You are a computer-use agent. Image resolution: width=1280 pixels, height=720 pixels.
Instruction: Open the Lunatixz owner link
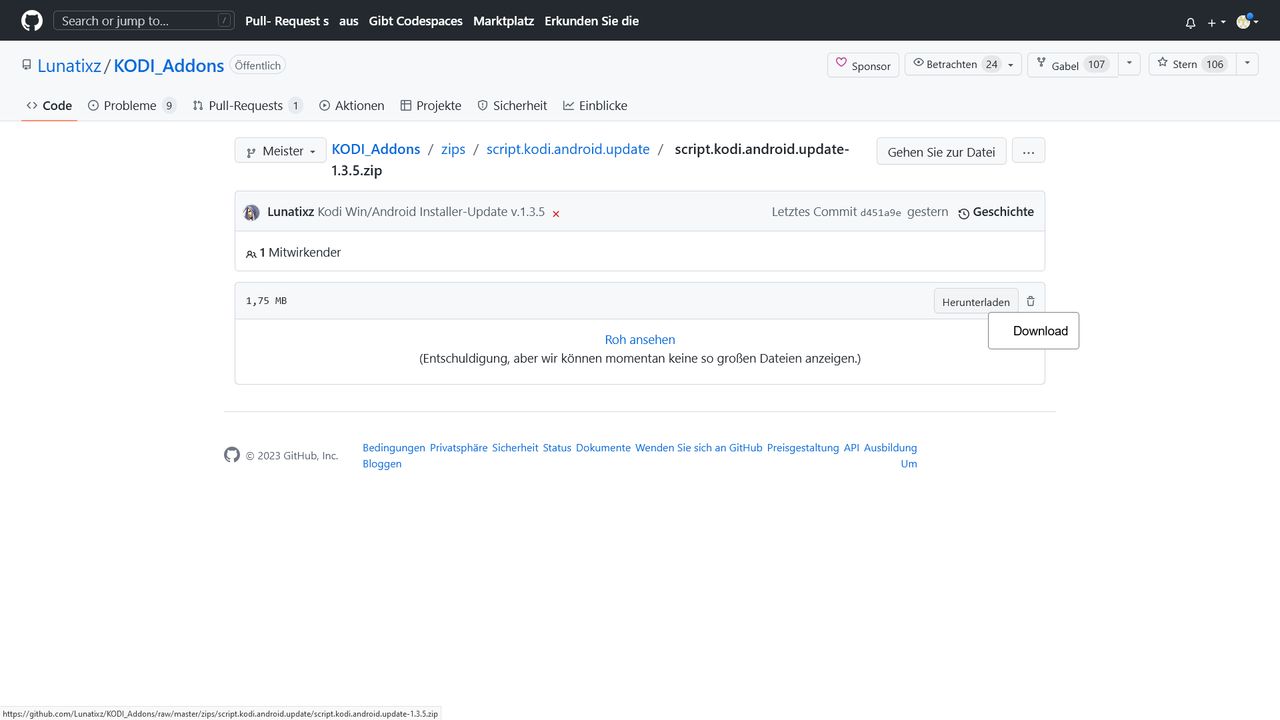(x=69, y=66)
